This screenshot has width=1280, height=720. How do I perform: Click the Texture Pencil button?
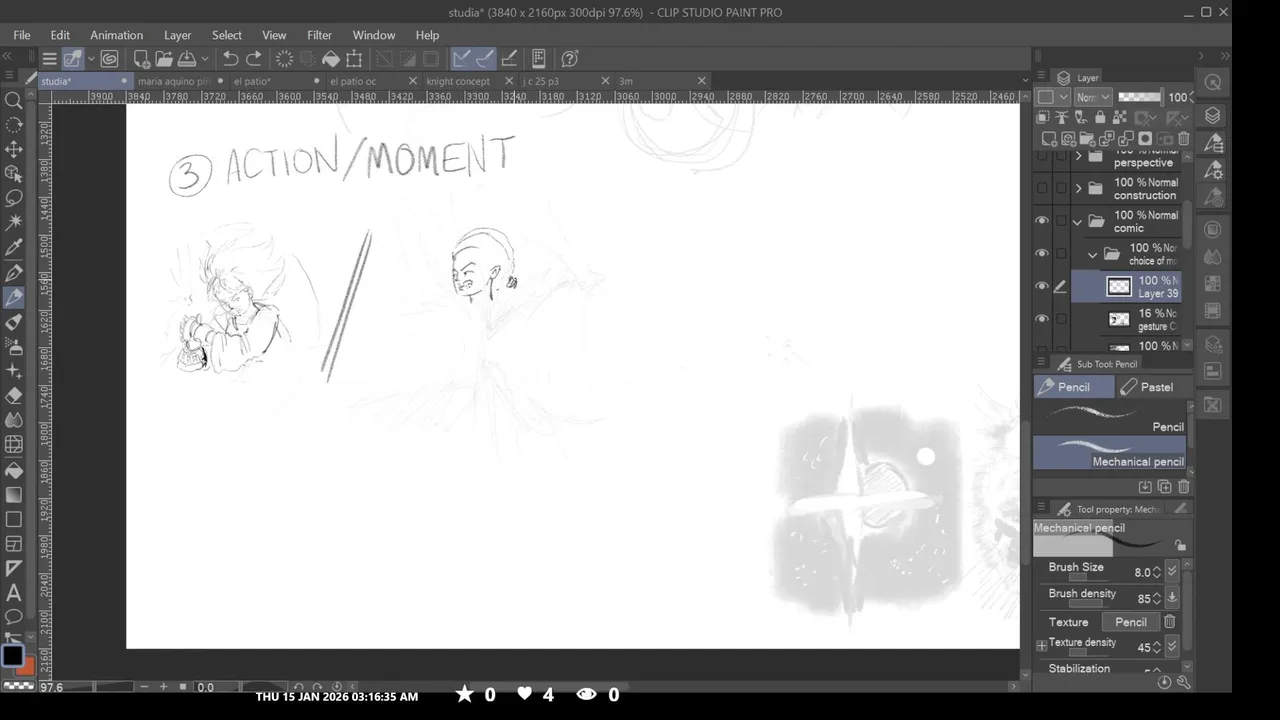coord(1131,622)
